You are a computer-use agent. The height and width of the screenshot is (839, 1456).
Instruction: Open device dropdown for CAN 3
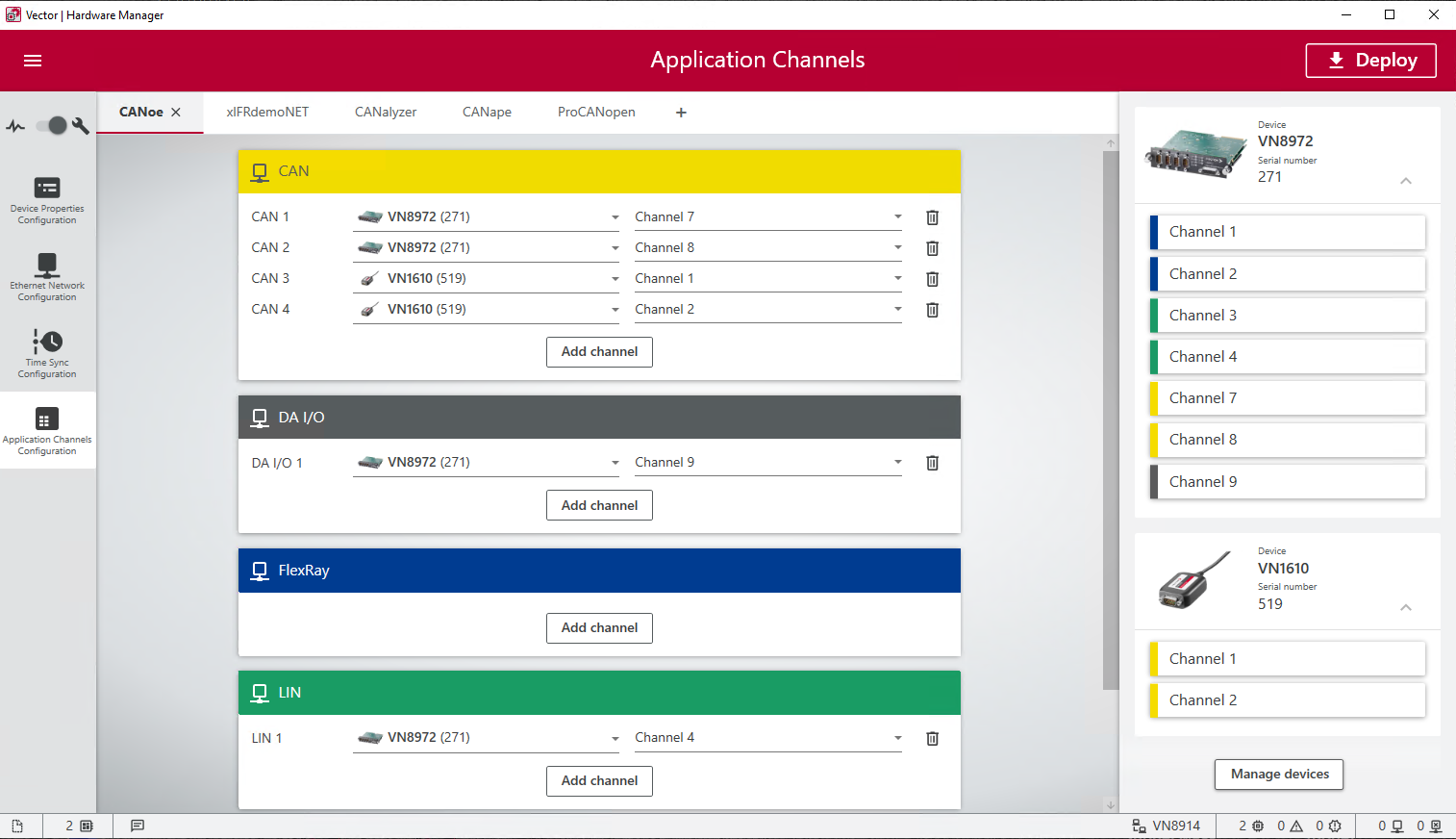(615, 279)
